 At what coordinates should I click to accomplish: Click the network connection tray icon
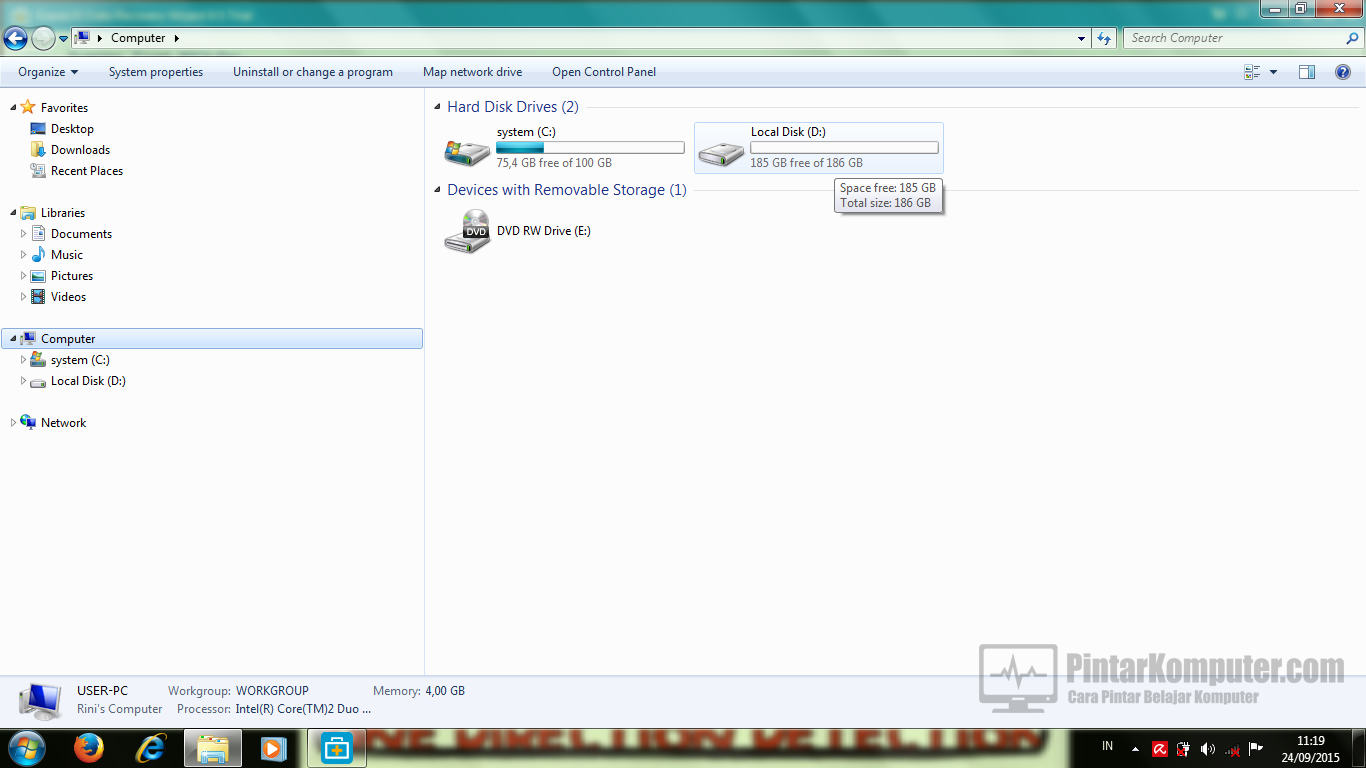pyautogui.click(x=1232, y=748)
